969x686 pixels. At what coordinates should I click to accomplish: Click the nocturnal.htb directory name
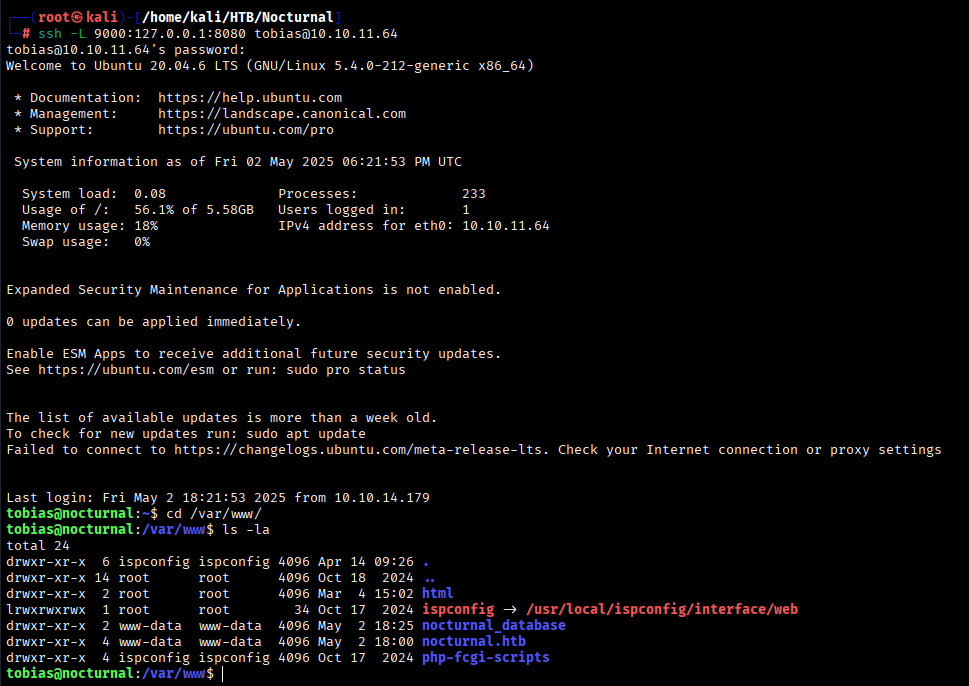(x=474, y=641)
